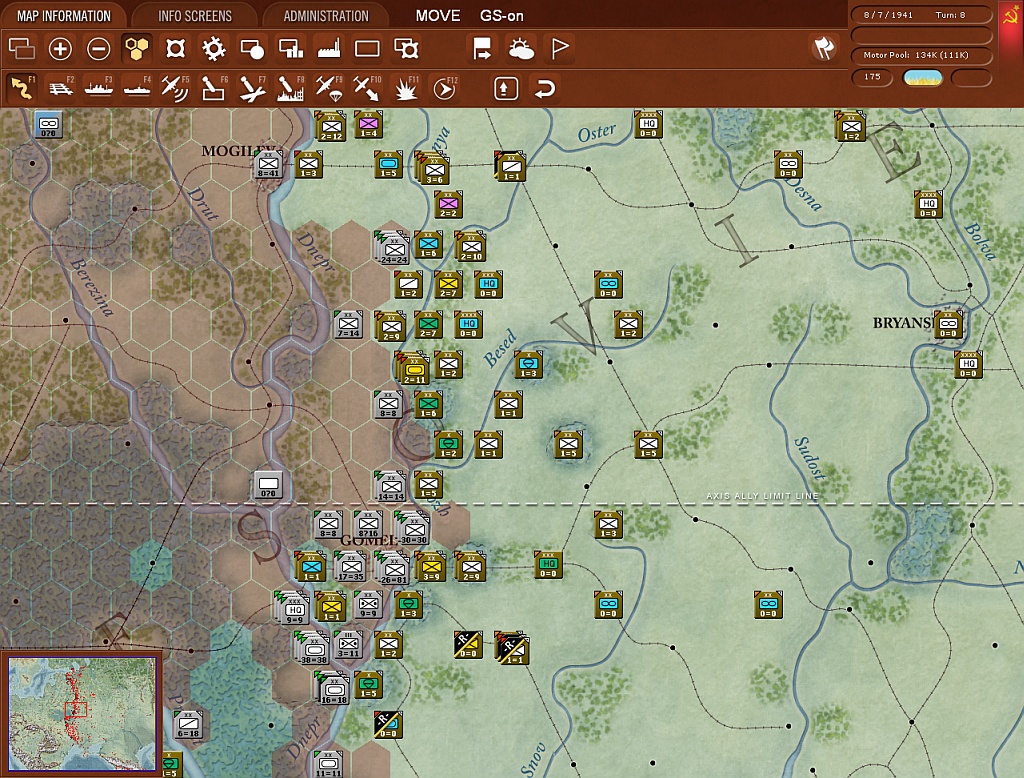The height and width of the screenshot is (778, 1024).
Task: Click the Soviet hammer and sickle emblem
Action: point(1011,16)
